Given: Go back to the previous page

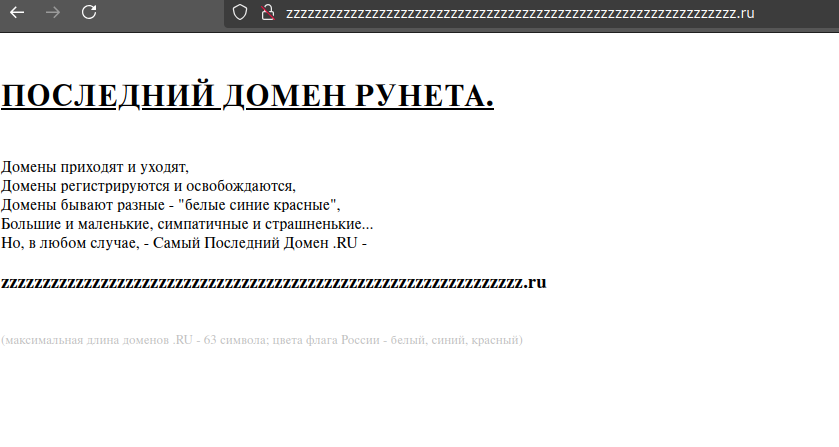Looking at the screenshot, I should coord(17,12).
